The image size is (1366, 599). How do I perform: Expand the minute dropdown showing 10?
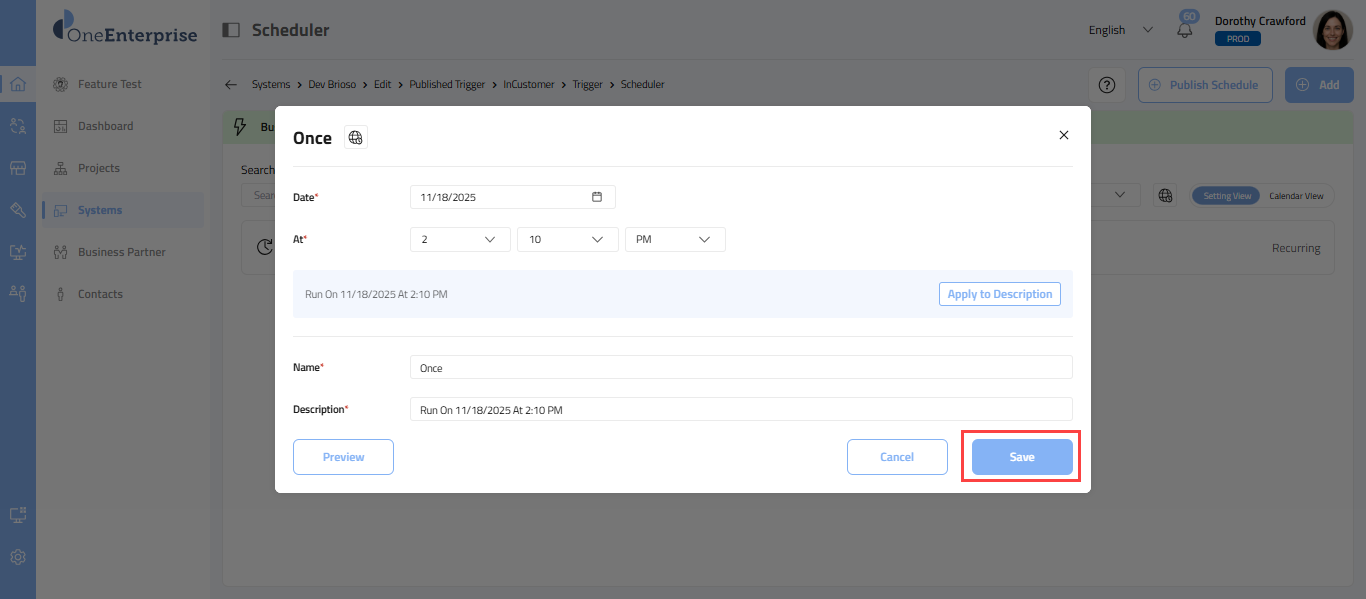pos(567,240)
